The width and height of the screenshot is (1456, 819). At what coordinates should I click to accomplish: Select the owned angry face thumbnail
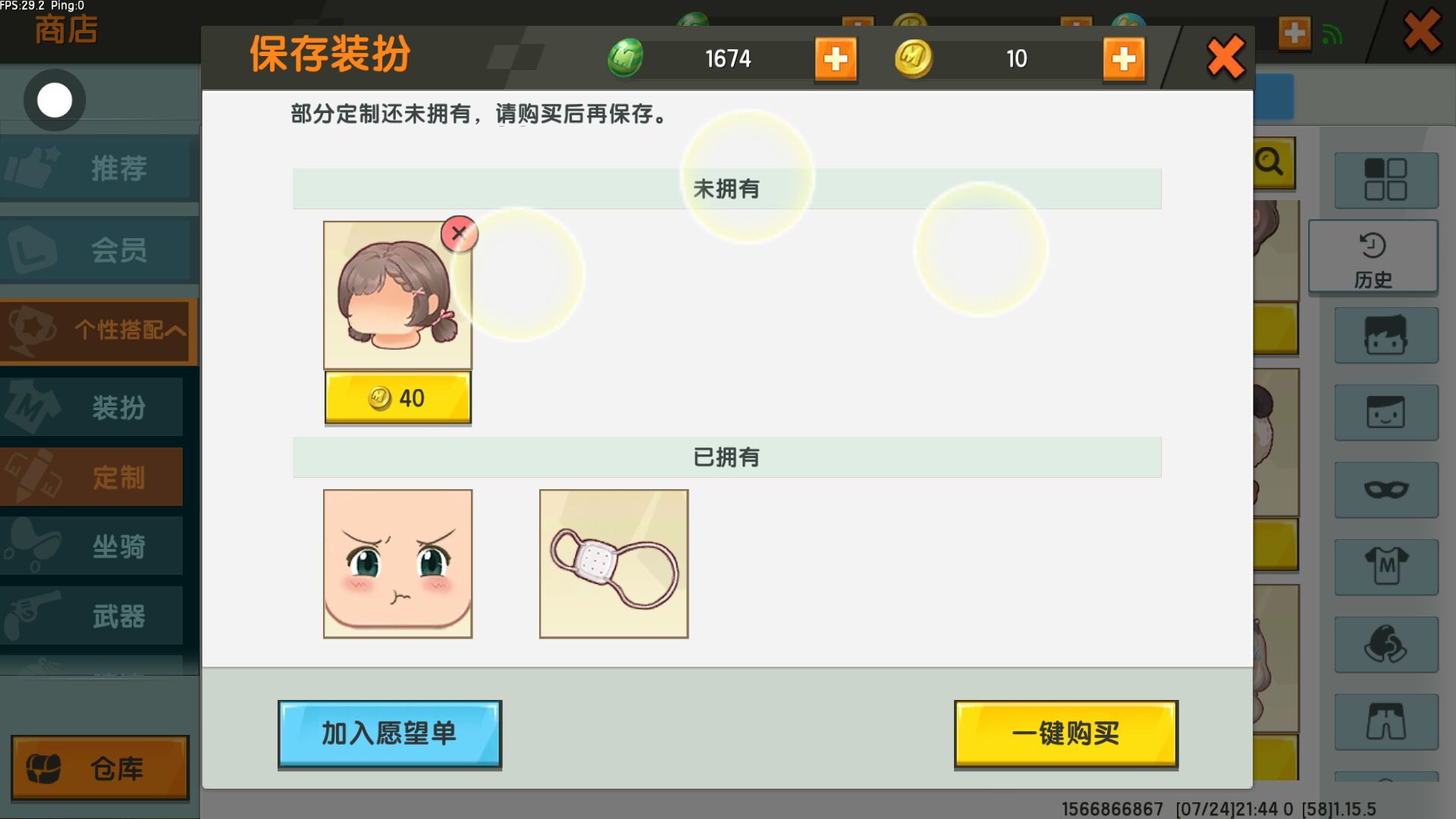coord(398,563)
